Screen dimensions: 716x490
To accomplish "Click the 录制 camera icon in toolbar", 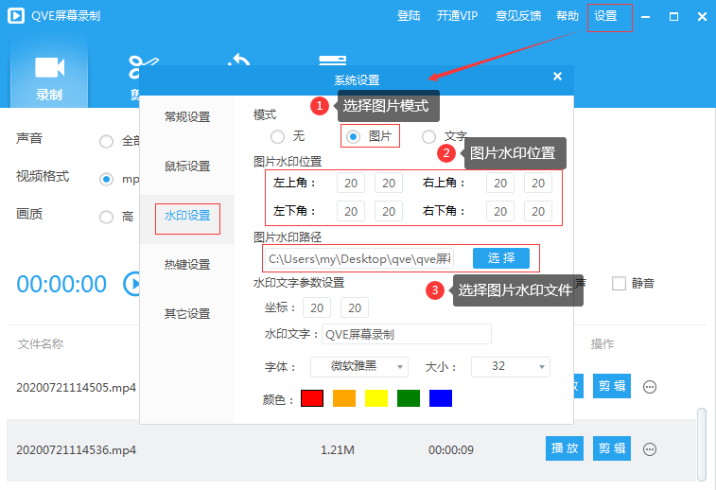I will coord(49,68).
